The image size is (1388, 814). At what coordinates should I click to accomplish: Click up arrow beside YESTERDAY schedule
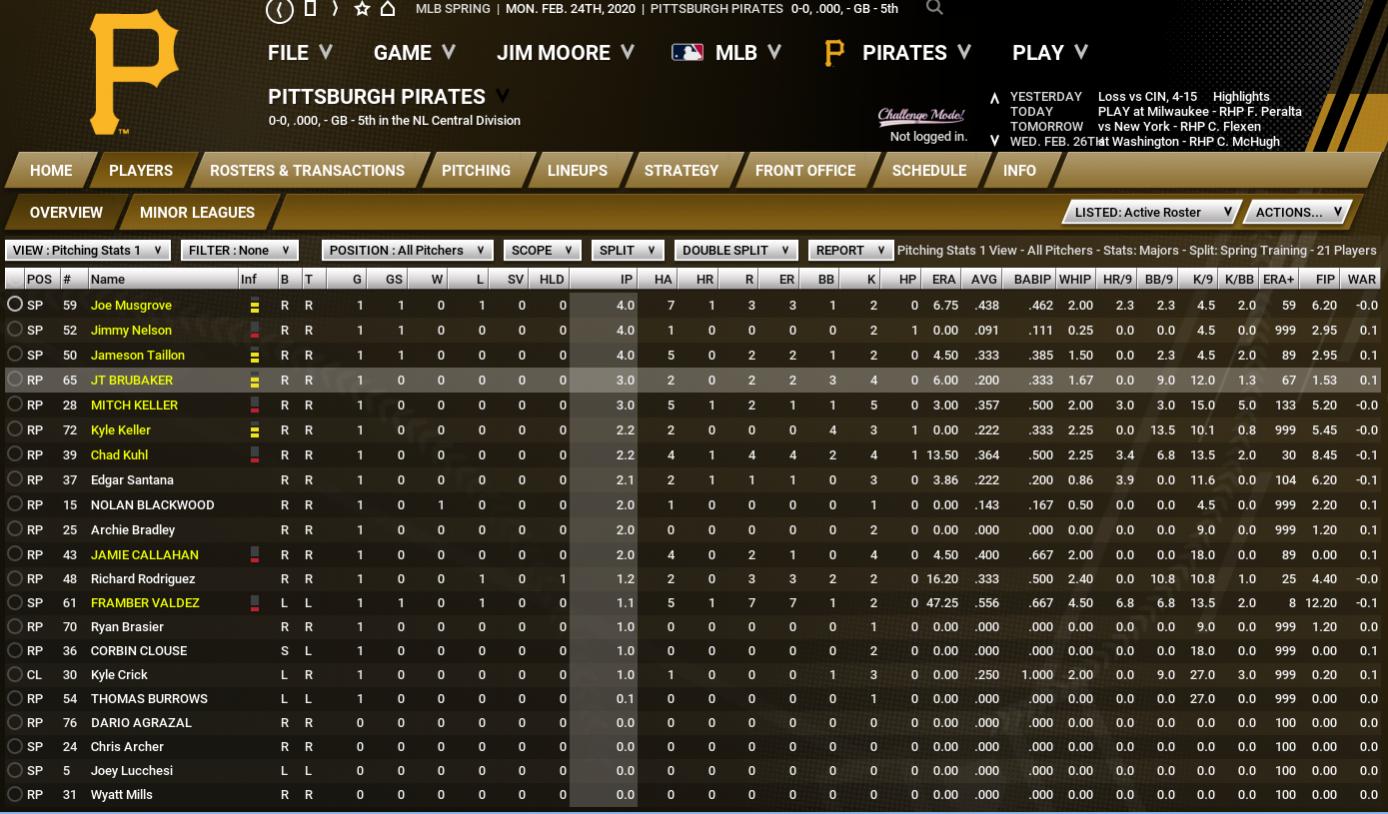[x=994, y=98]
